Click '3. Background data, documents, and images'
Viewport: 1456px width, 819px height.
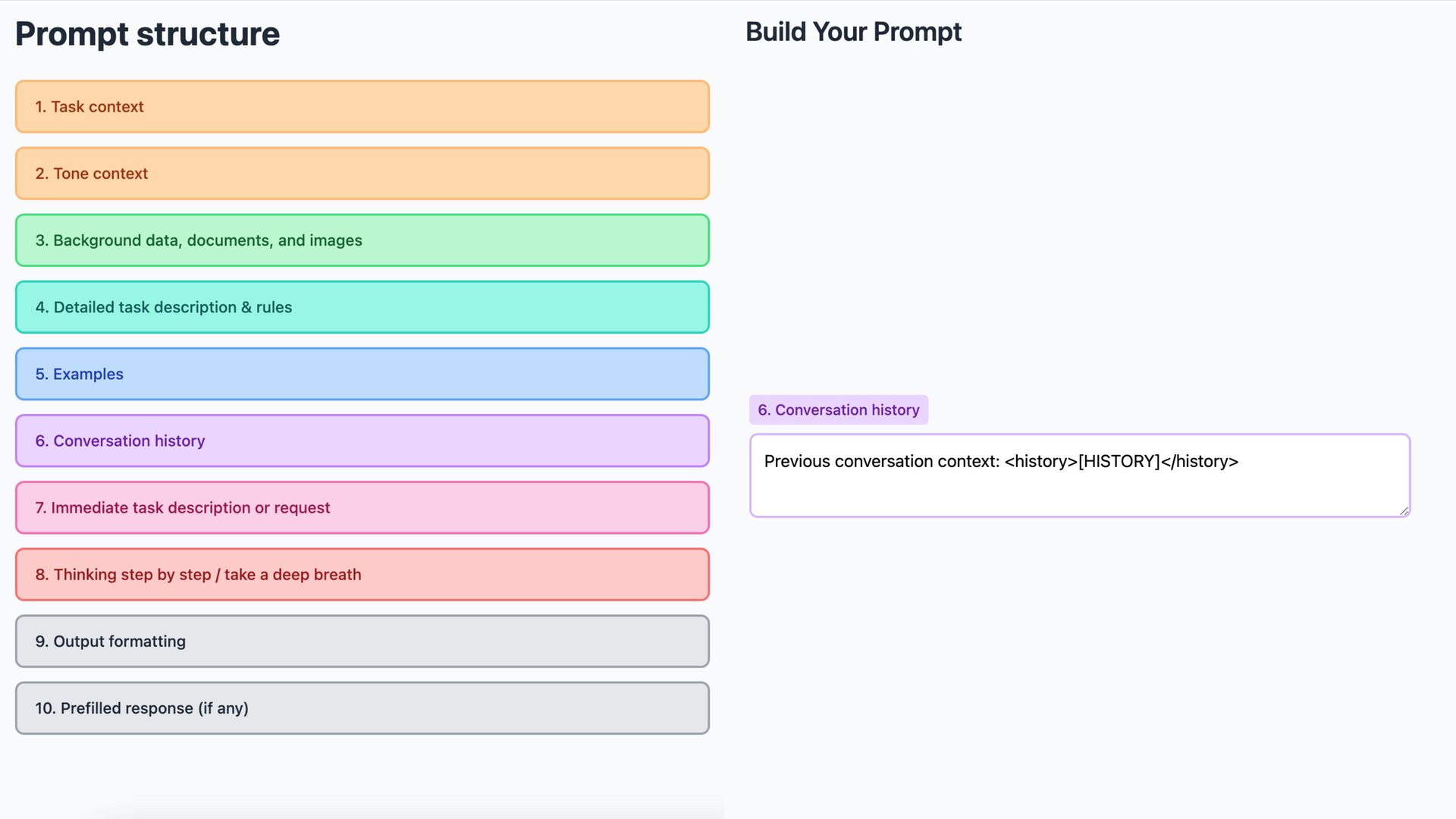click(362, 240)
